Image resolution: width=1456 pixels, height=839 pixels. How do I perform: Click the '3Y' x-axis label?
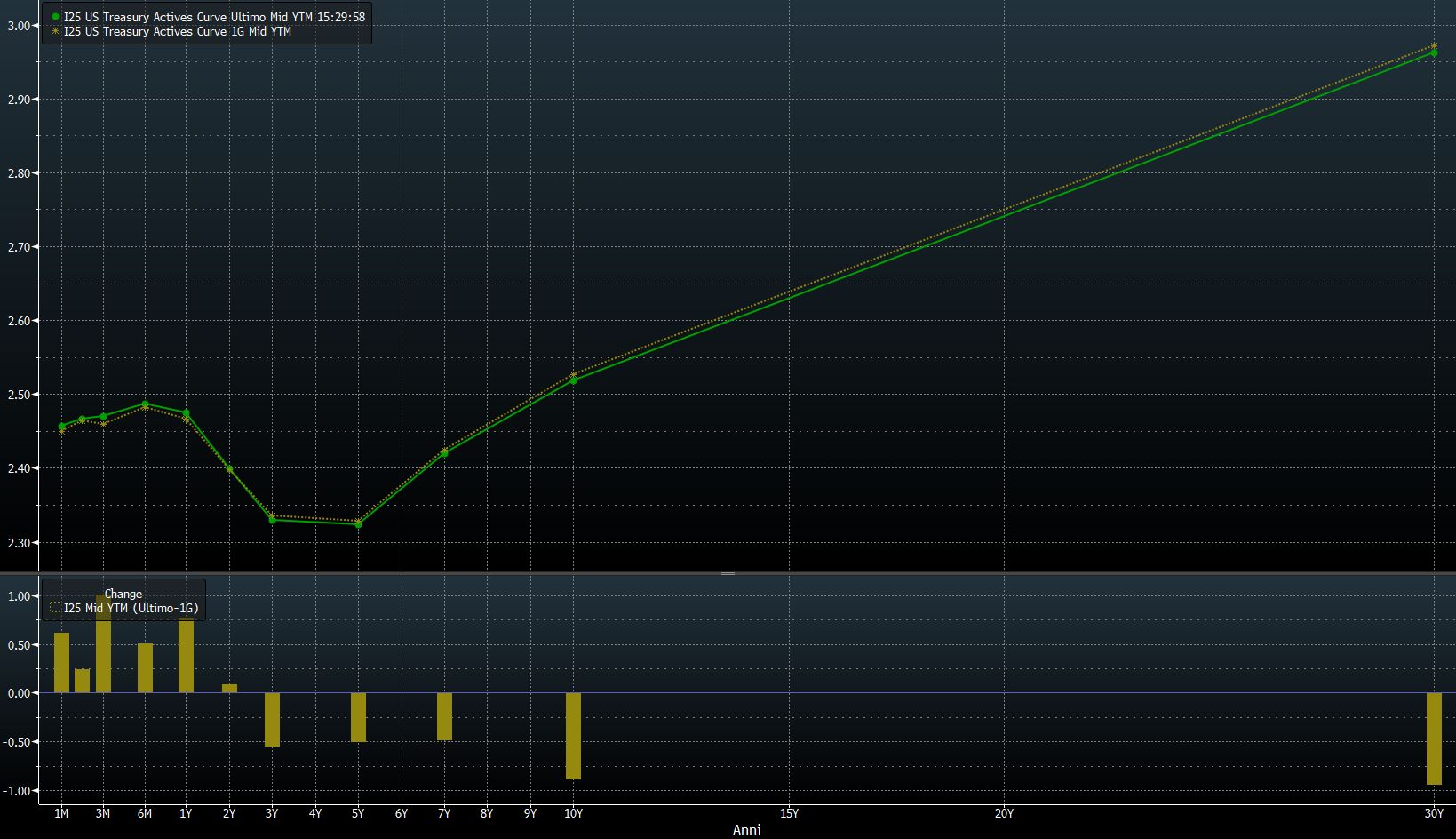pos(272,813)
